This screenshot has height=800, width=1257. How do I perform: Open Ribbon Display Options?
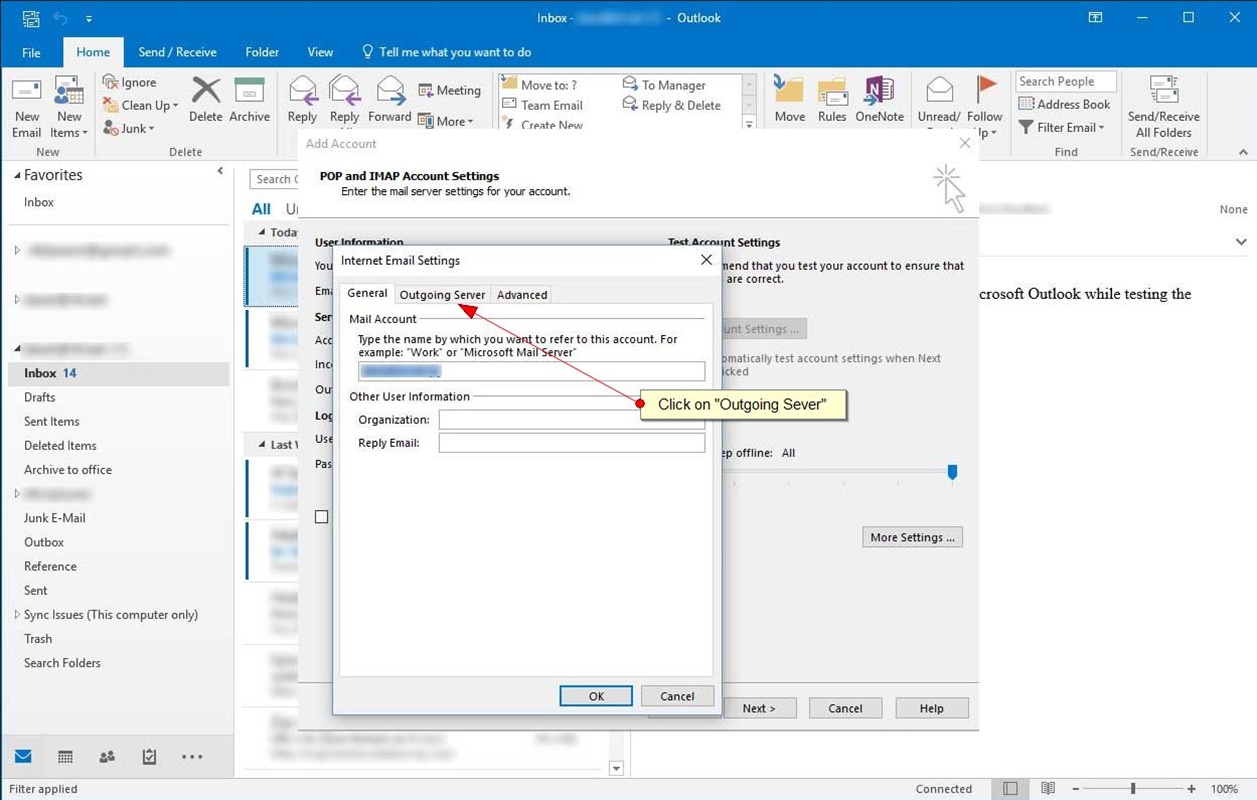click(1096, 18)
